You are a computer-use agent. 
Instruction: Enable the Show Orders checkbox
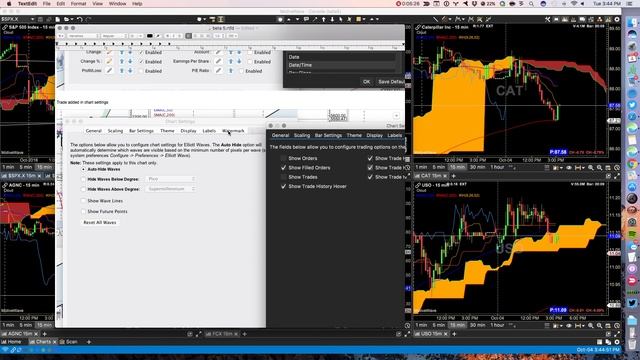click(284, 158)
